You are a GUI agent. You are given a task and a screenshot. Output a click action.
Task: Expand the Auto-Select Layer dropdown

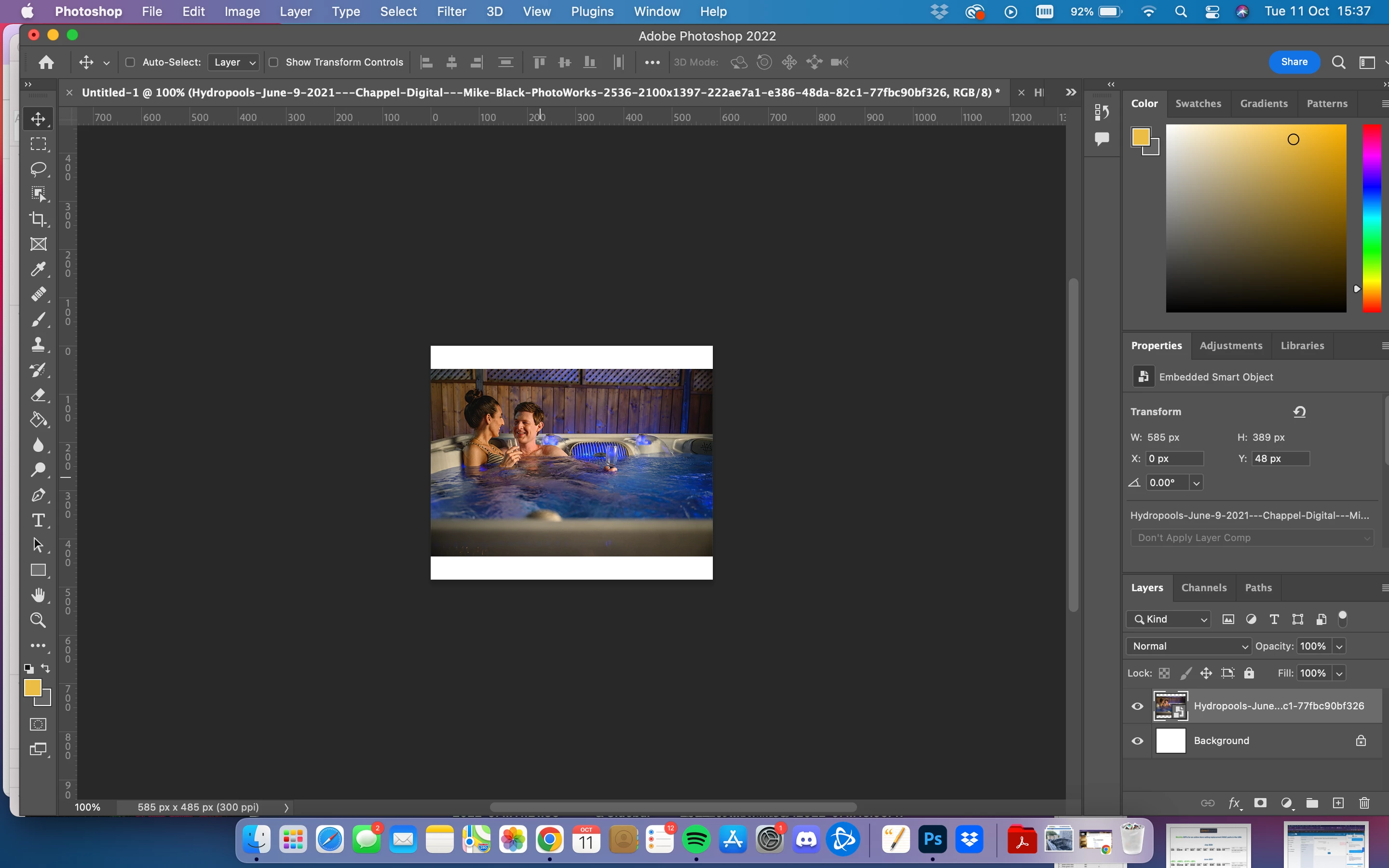(233, 62)
